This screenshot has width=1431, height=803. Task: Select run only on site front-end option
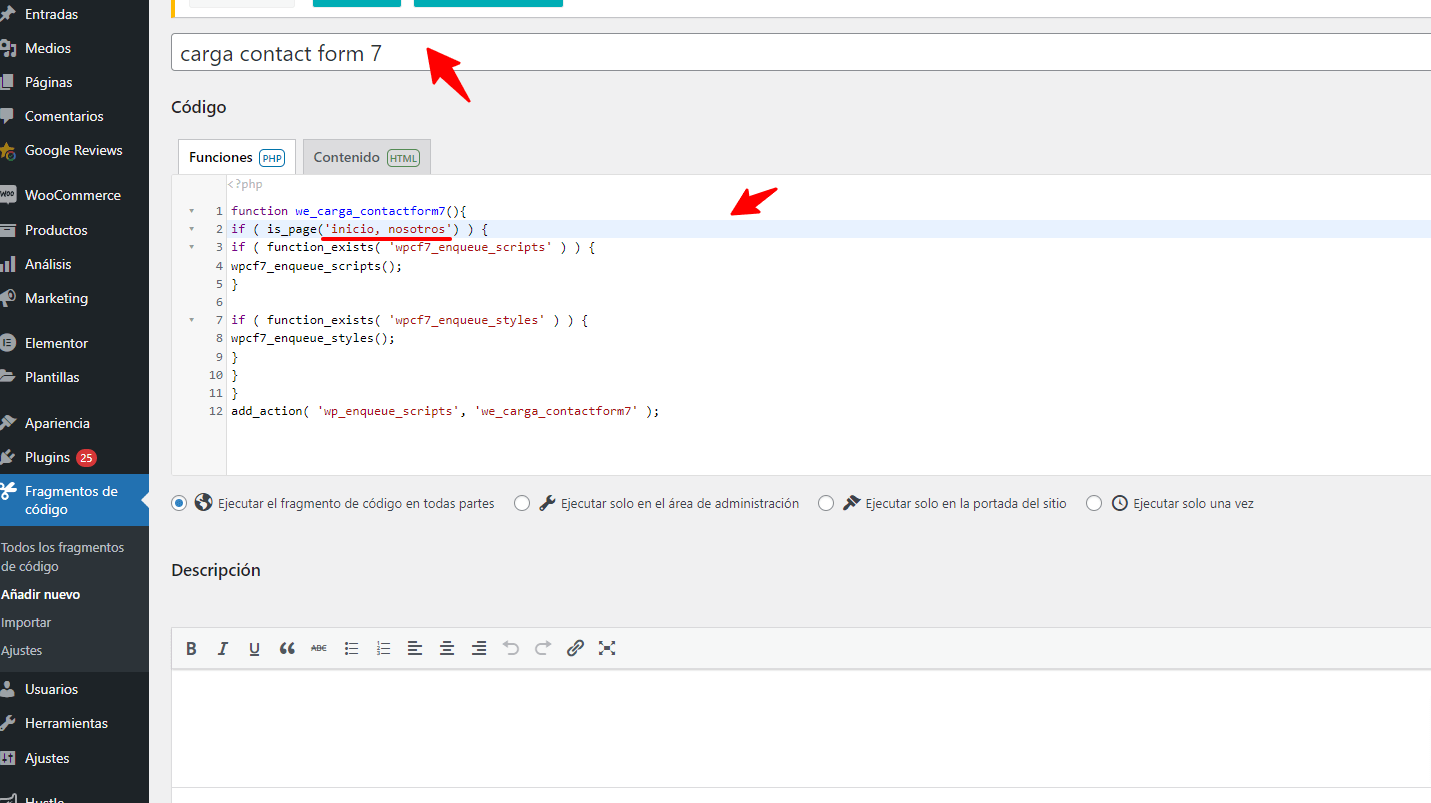tap(826, 503)
